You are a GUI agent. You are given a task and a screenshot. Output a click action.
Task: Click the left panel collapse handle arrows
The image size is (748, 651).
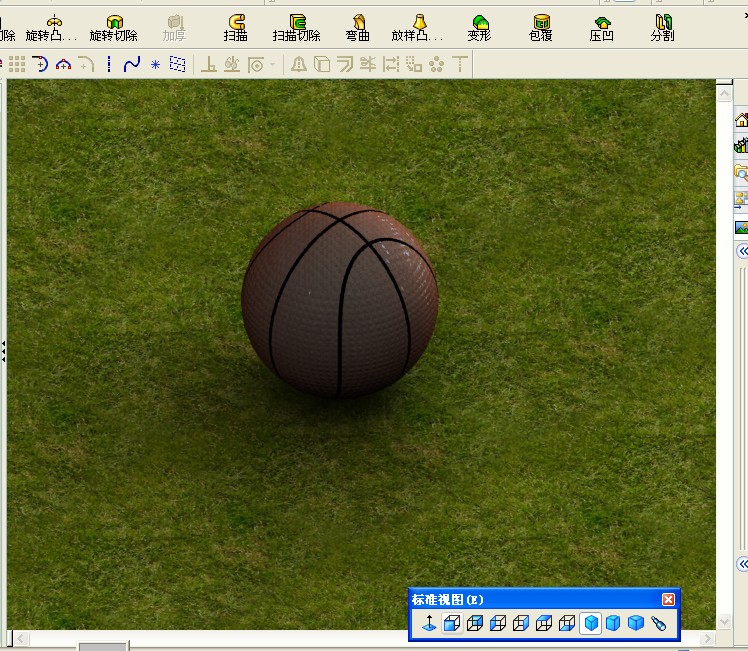[x=3, y=351]
